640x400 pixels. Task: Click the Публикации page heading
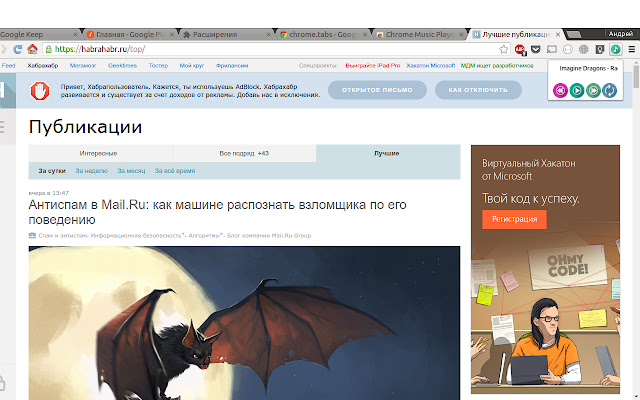point(85,127)
